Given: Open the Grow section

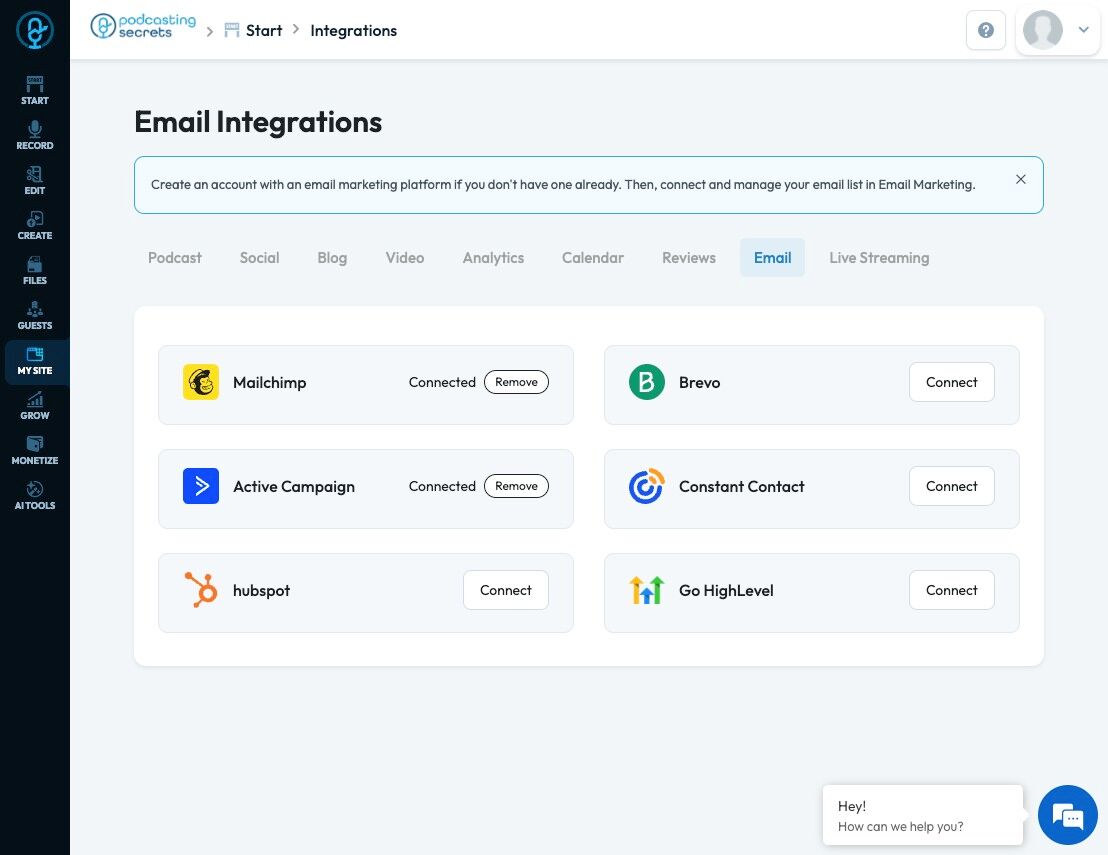Looking at the screenshot, I should [x=35, y=406].
